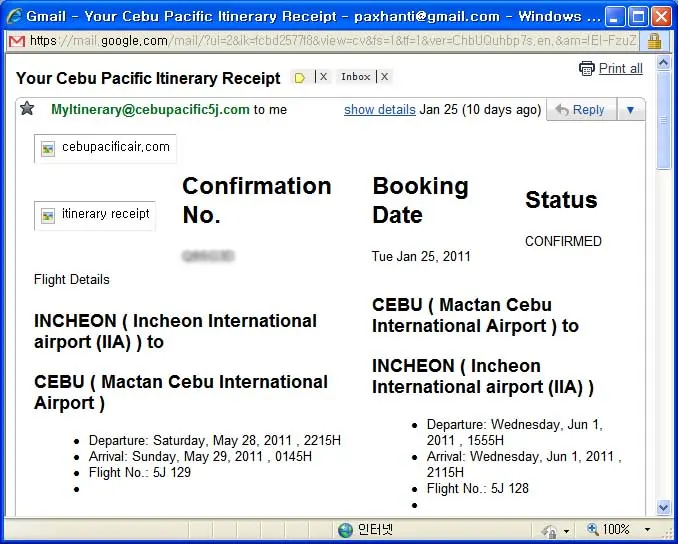Remove the yellow label using its X
The height and width of the screenshot is (544, 678).
click(323, 77)
